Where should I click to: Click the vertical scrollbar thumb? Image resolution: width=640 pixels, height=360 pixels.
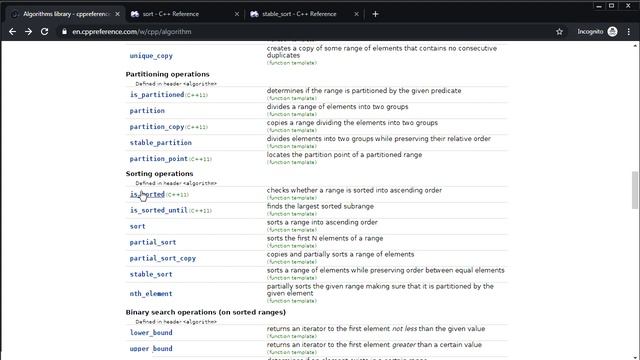point(635,190)
